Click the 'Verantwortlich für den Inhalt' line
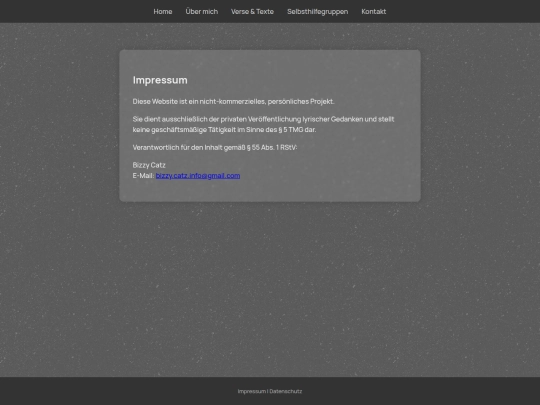Viewport: 540px width, 405px height. click(215, 147)
